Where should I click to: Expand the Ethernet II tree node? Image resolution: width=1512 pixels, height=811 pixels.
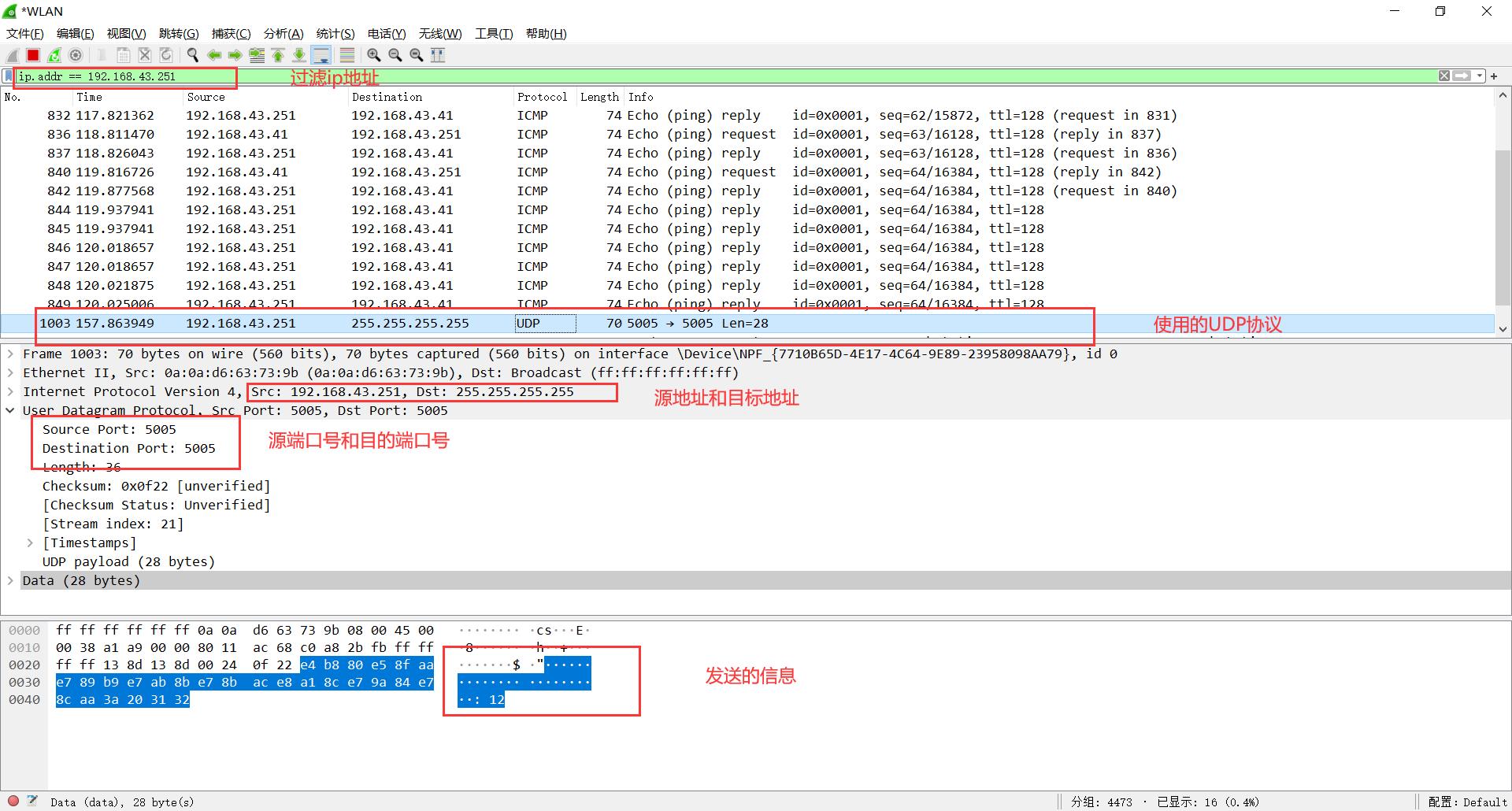click(x=10, y=373)
